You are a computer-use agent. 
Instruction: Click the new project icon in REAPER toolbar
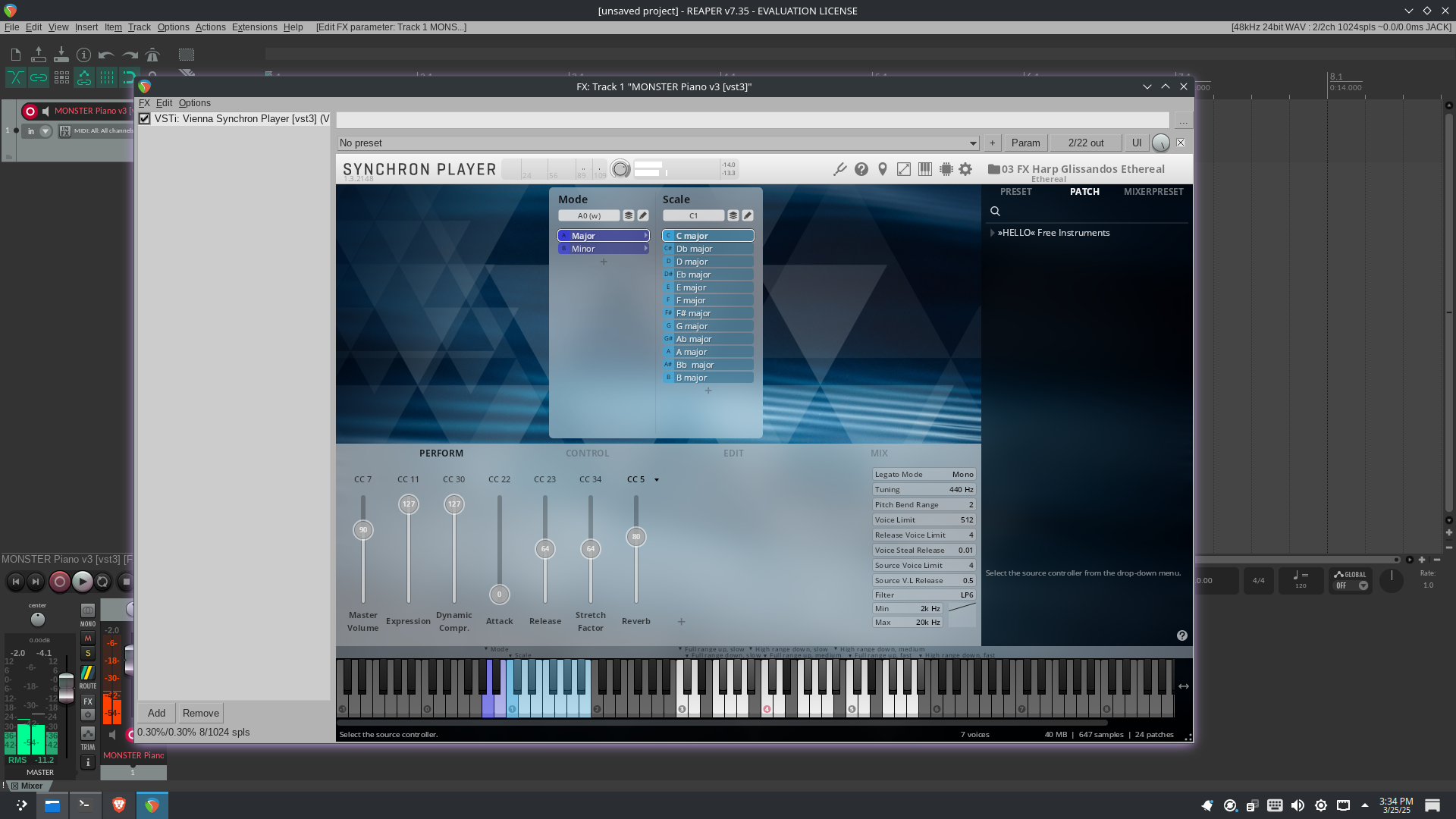pos(15,55)
